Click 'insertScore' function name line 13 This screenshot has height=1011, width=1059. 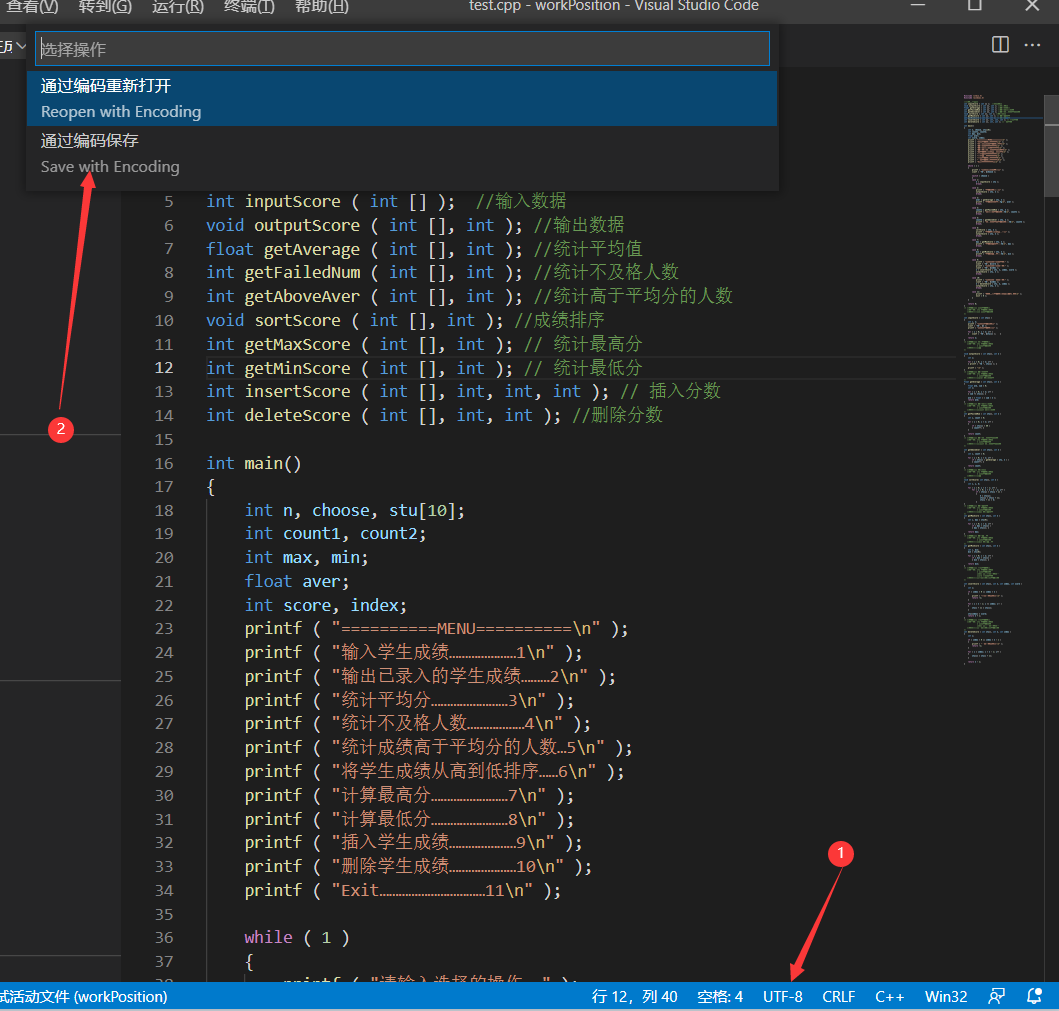[x=297, y=392]
